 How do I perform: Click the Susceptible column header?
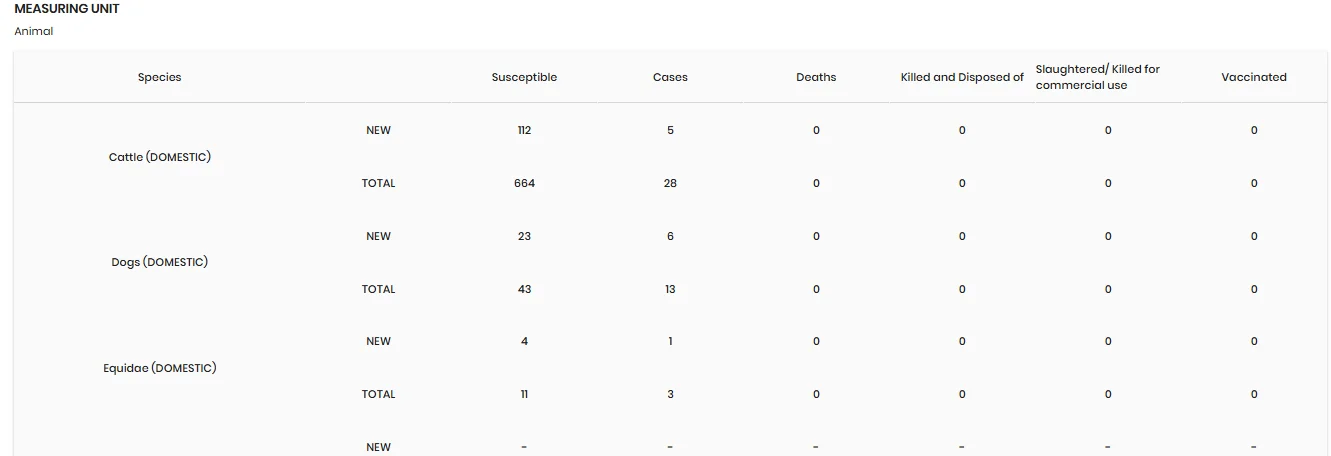(524, 77)
